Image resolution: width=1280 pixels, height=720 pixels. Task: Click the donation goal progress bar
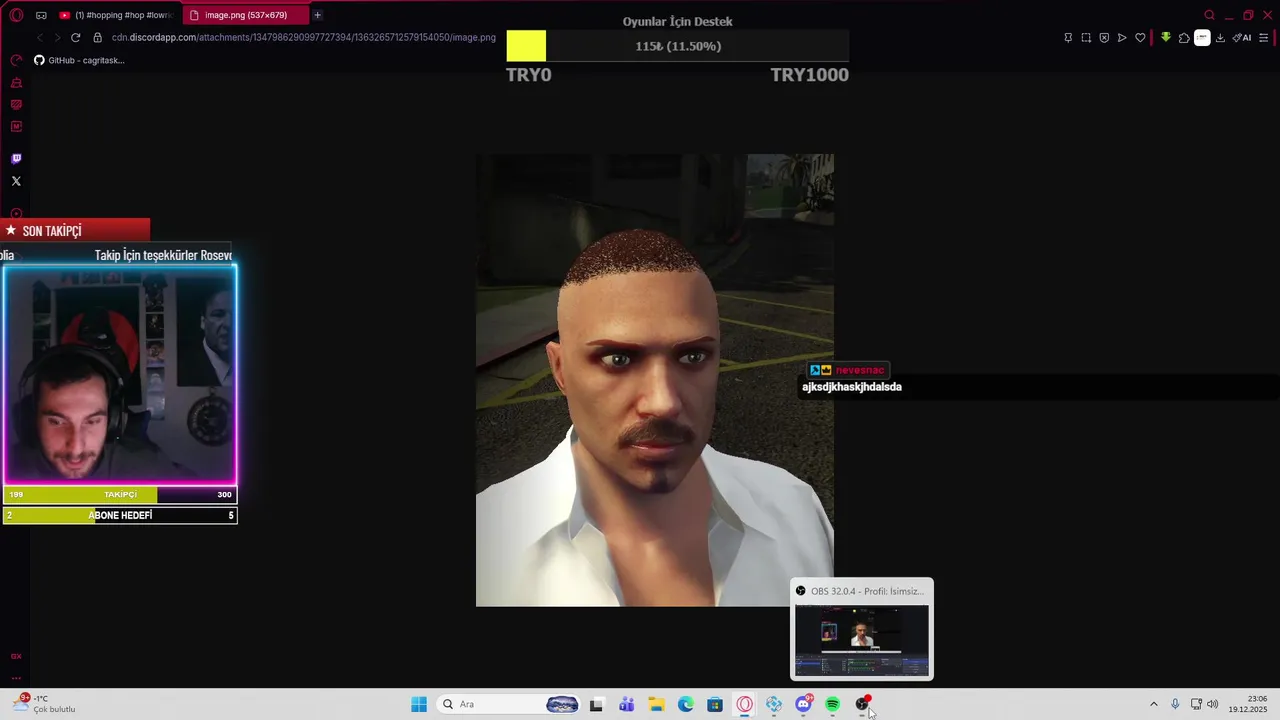pos(678,46)
